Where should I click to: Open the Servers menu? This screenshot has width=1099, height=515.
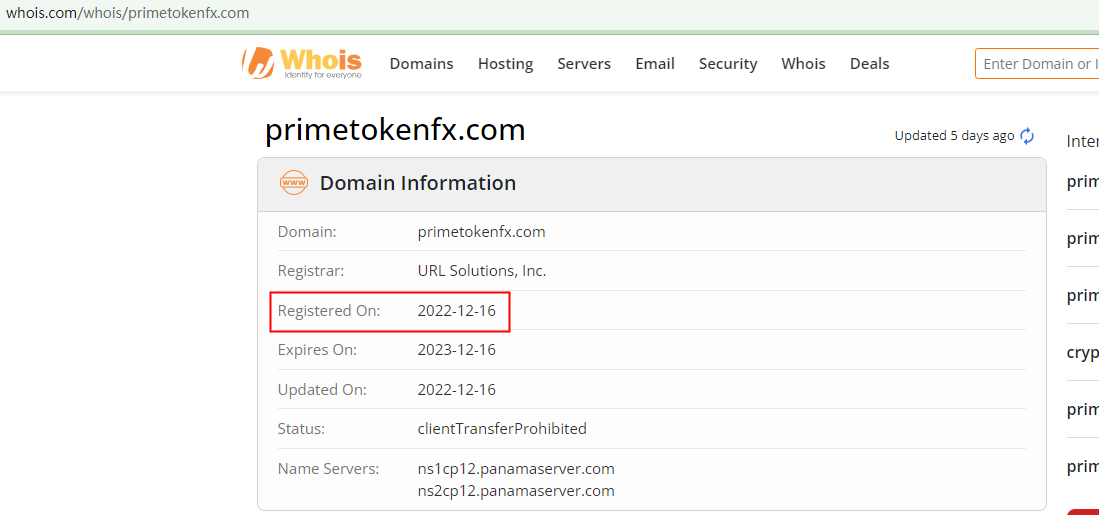coord(584,64)
